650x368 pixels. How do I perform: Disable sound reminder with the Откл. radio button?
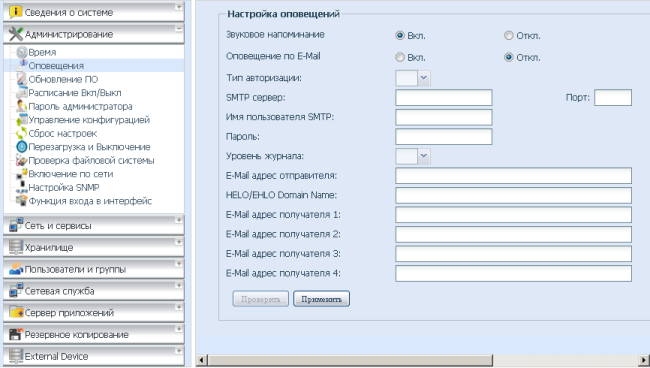(x=509, y=36)
